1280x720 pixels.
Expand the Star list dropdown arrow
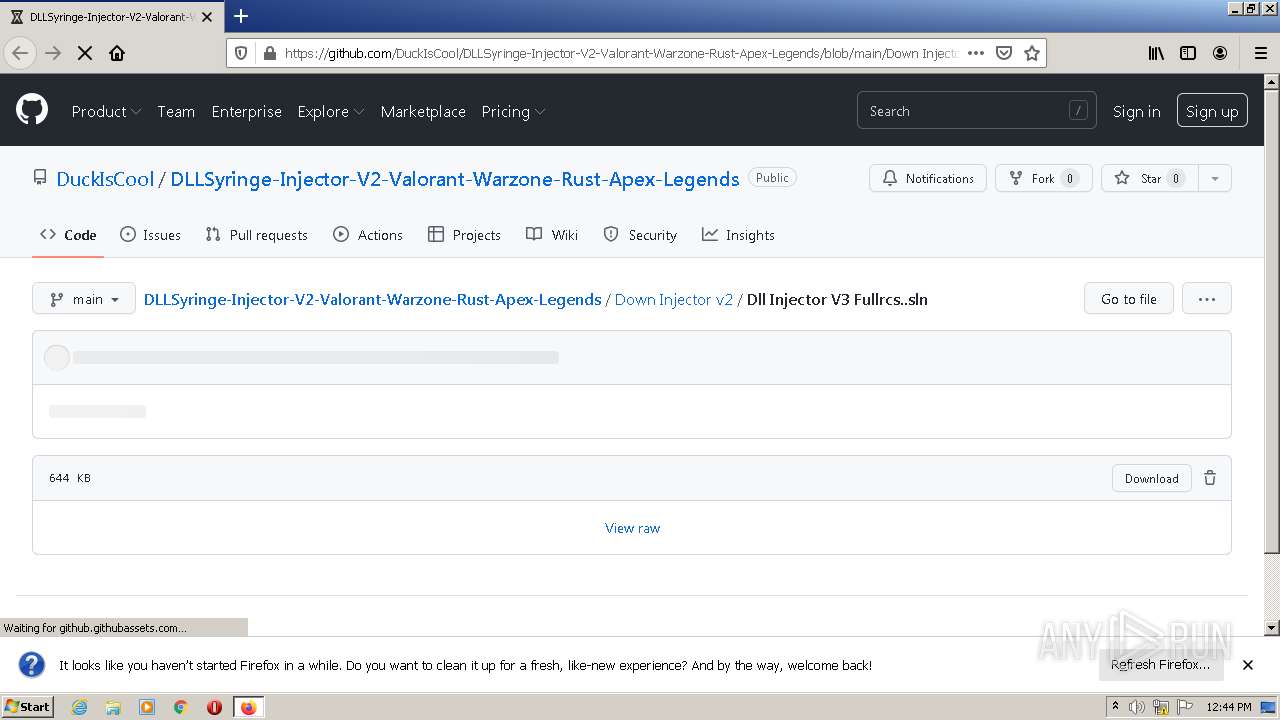tap(1215, 178)
